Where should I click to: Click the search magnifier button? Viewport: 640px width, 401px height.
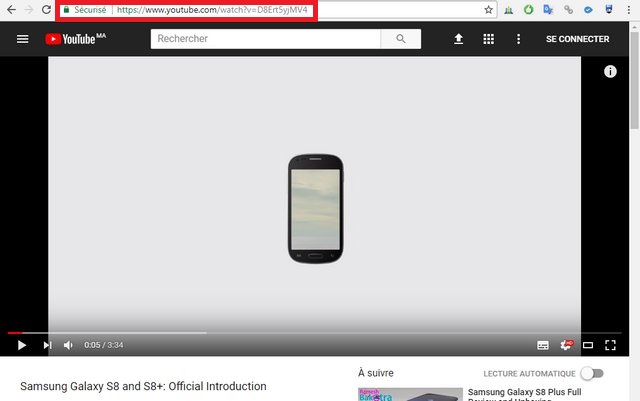tap(401, 39)
